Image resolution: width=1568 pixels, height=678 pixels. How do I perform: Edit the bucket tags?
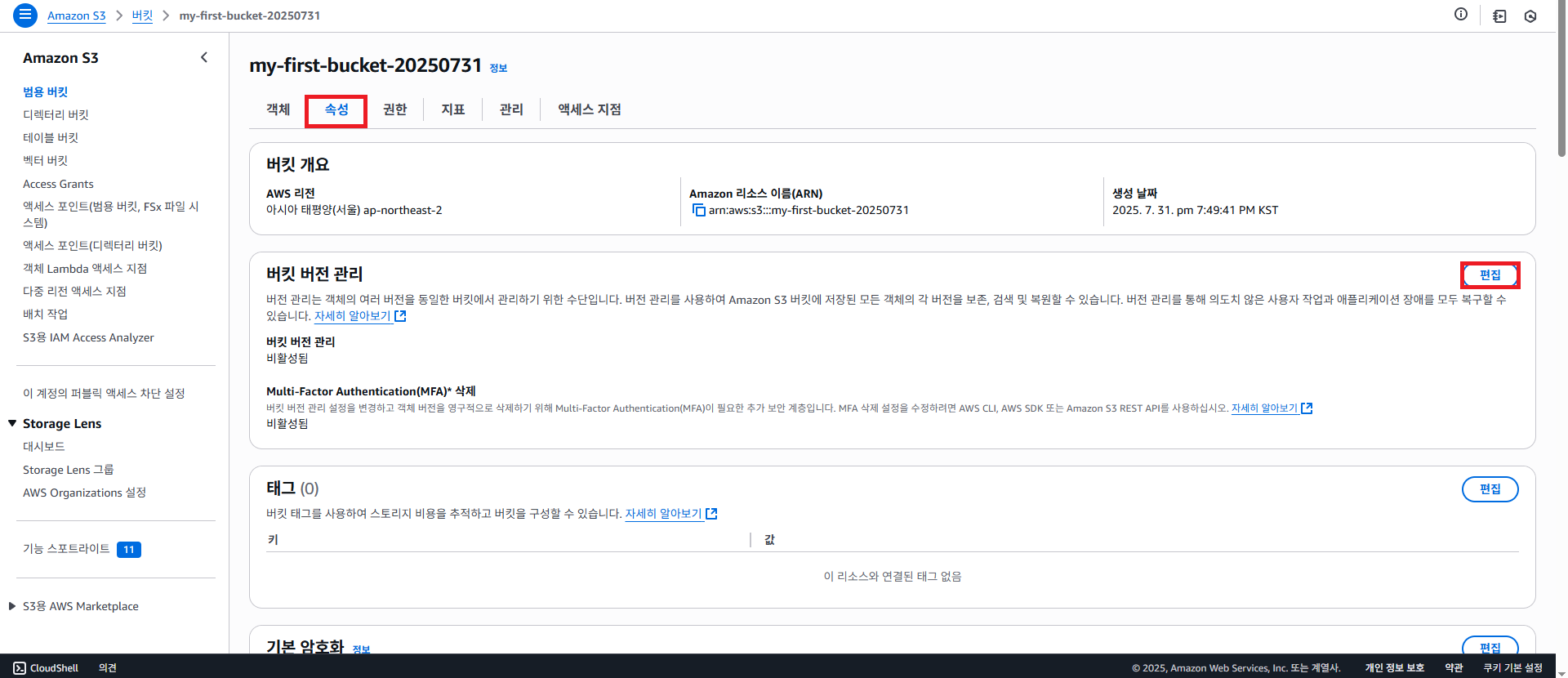click(1490, 489)
